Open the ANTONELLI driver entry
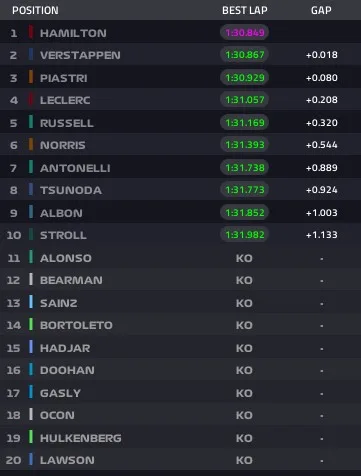361x476 pixels. tap(180, 167)
